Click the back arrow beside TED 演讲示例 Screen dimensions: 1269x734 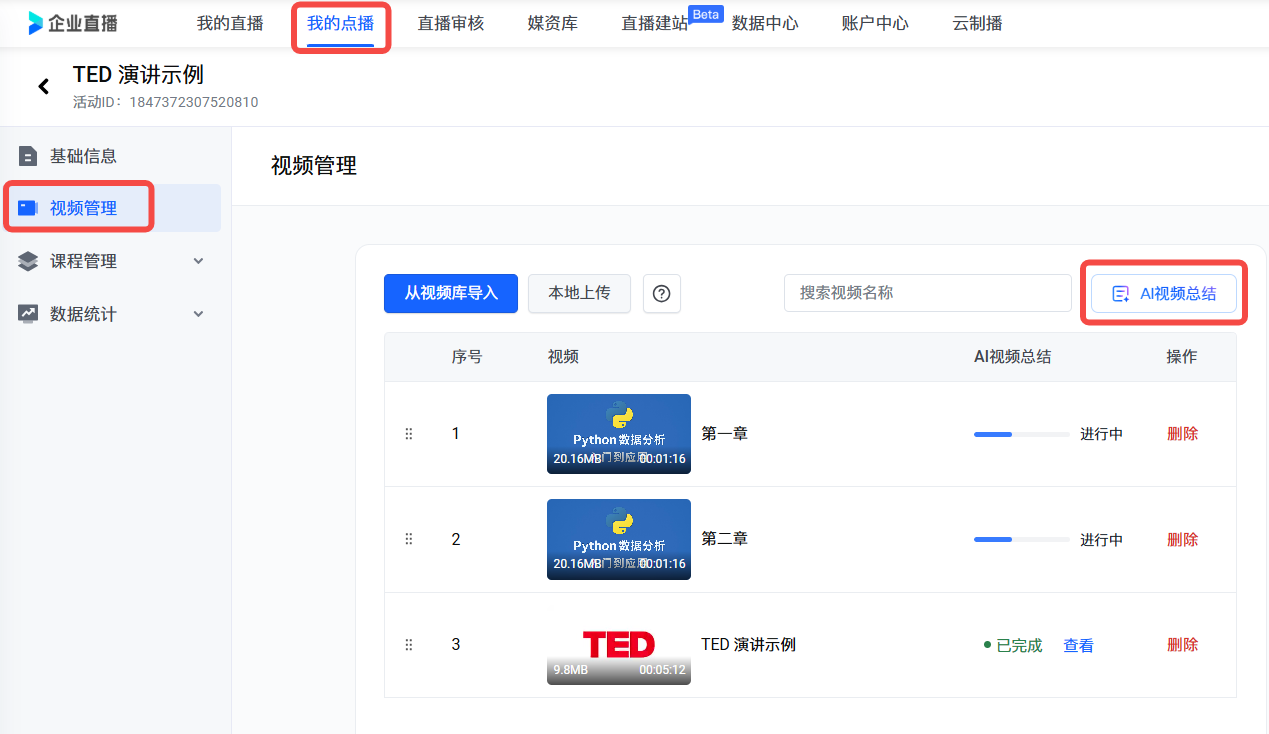(x=44, y=87)
